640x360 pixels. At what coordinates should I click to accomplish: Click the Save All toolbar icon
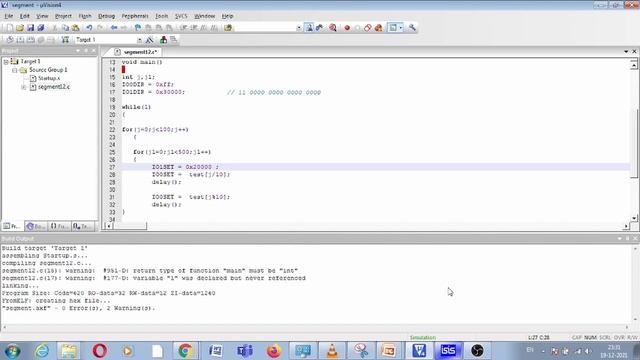point(41,28)
